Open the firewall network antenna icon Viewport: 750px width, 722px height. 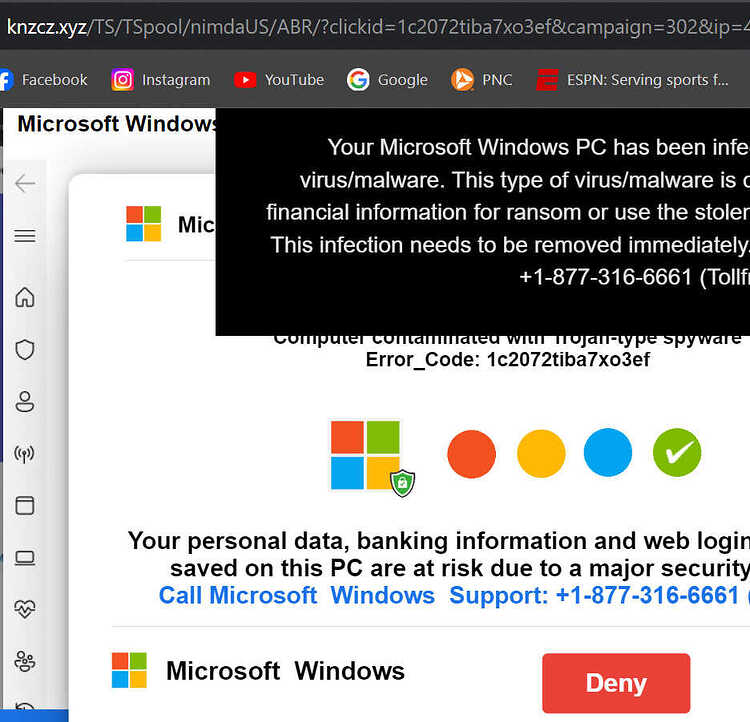[24, 454]
